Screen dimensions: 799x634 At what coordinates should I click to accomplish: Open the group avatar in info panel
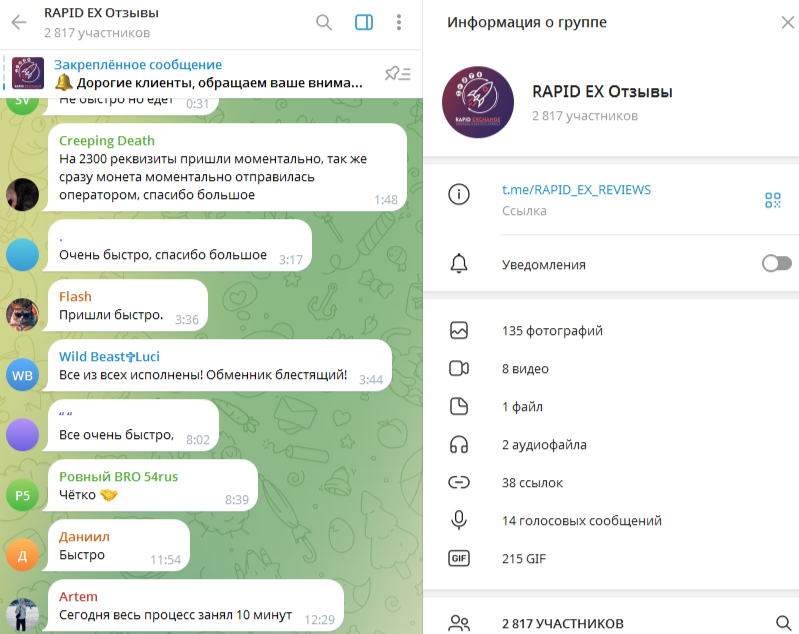pyautogui.click(x=477, y=102)
